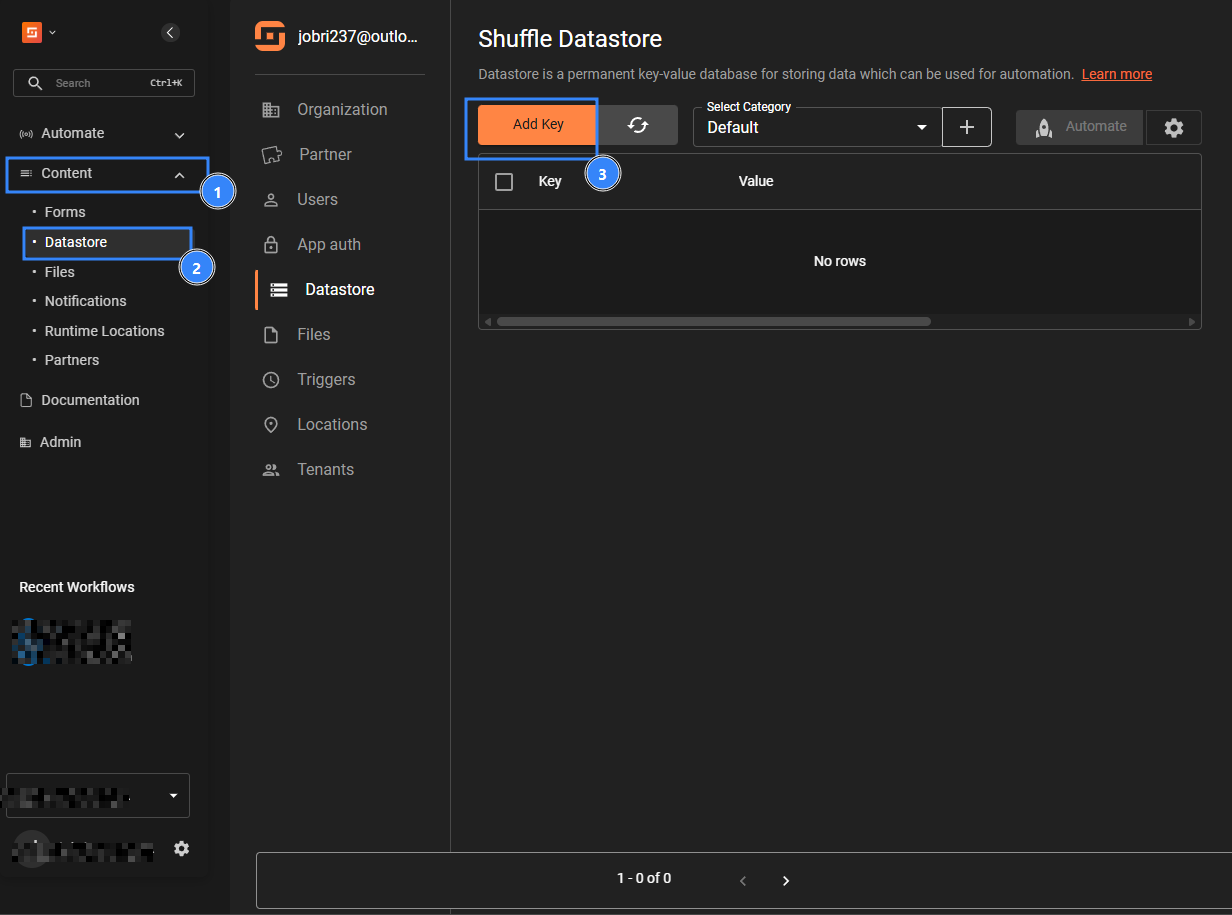
Task: Click the Triggers clock icon in navigation
Action: tap(271, 379)
